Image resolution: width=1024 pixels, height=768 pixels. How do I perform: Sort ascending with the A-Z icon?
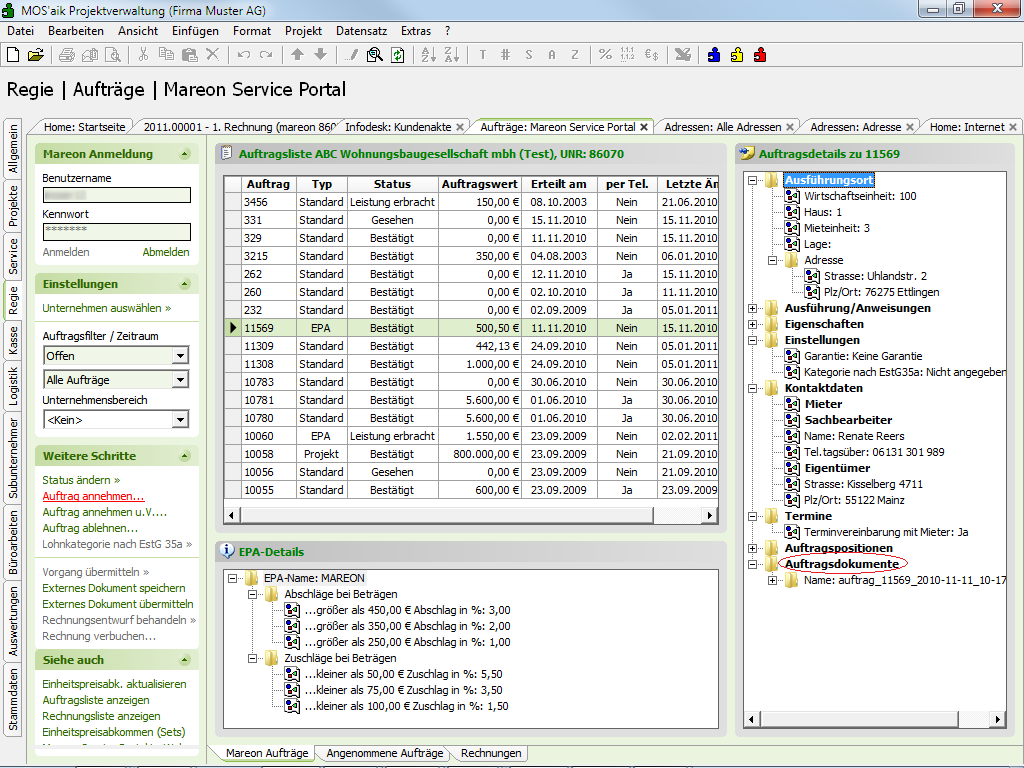click(x=428, y=55)
